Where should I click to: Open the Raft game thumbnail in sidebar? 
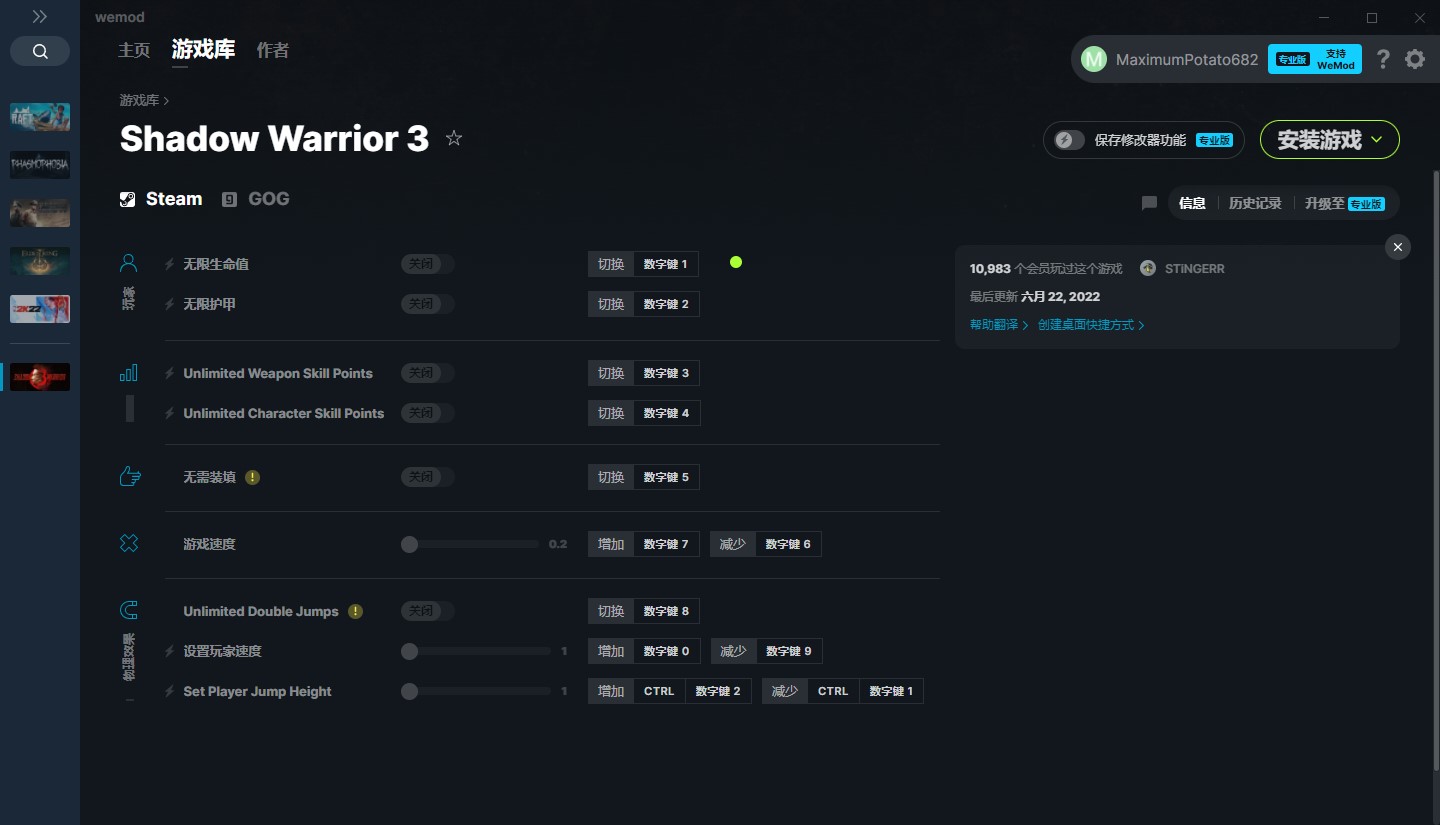pos(40,117)
